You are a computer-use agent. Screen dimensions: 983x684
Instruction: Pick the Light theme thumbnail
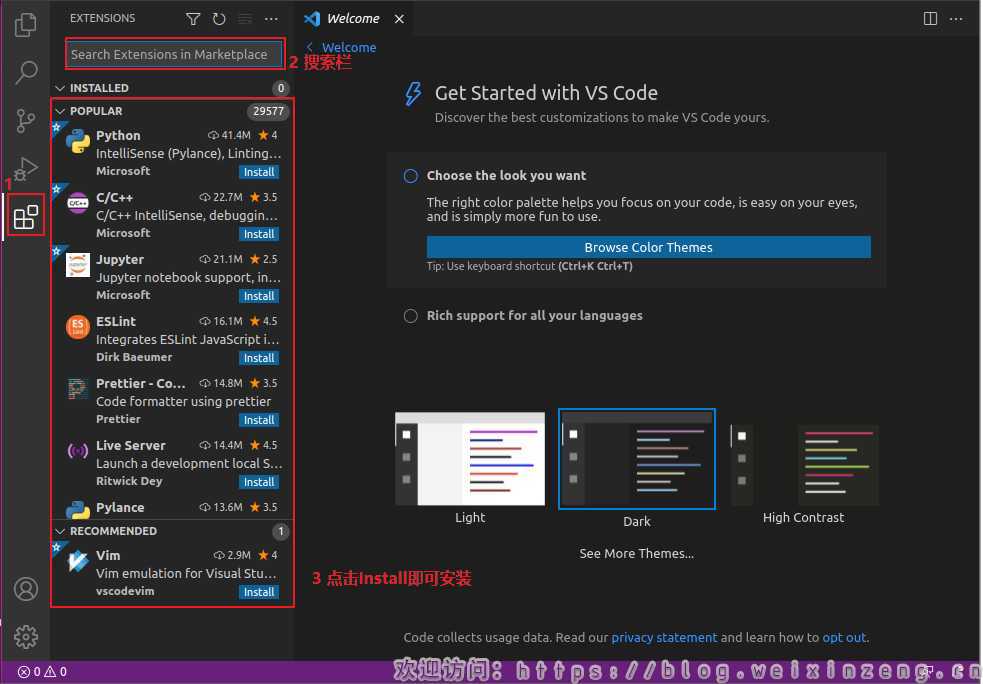pos(470,458)
